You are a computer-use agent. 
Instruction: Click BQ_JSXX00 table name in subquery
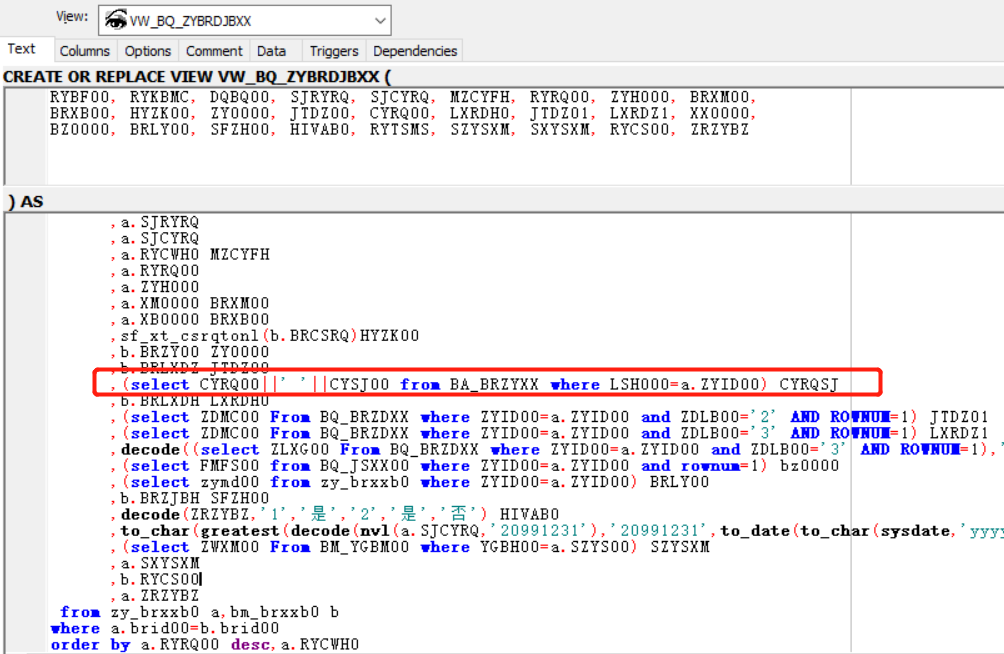[x=364, y=466]
